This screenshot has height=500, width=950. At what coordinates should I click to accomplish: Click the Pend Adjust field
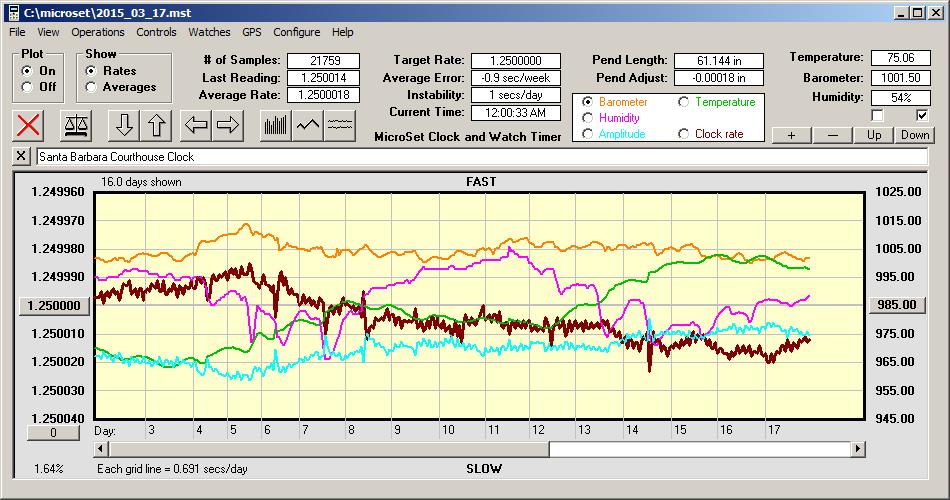point(719,78)
